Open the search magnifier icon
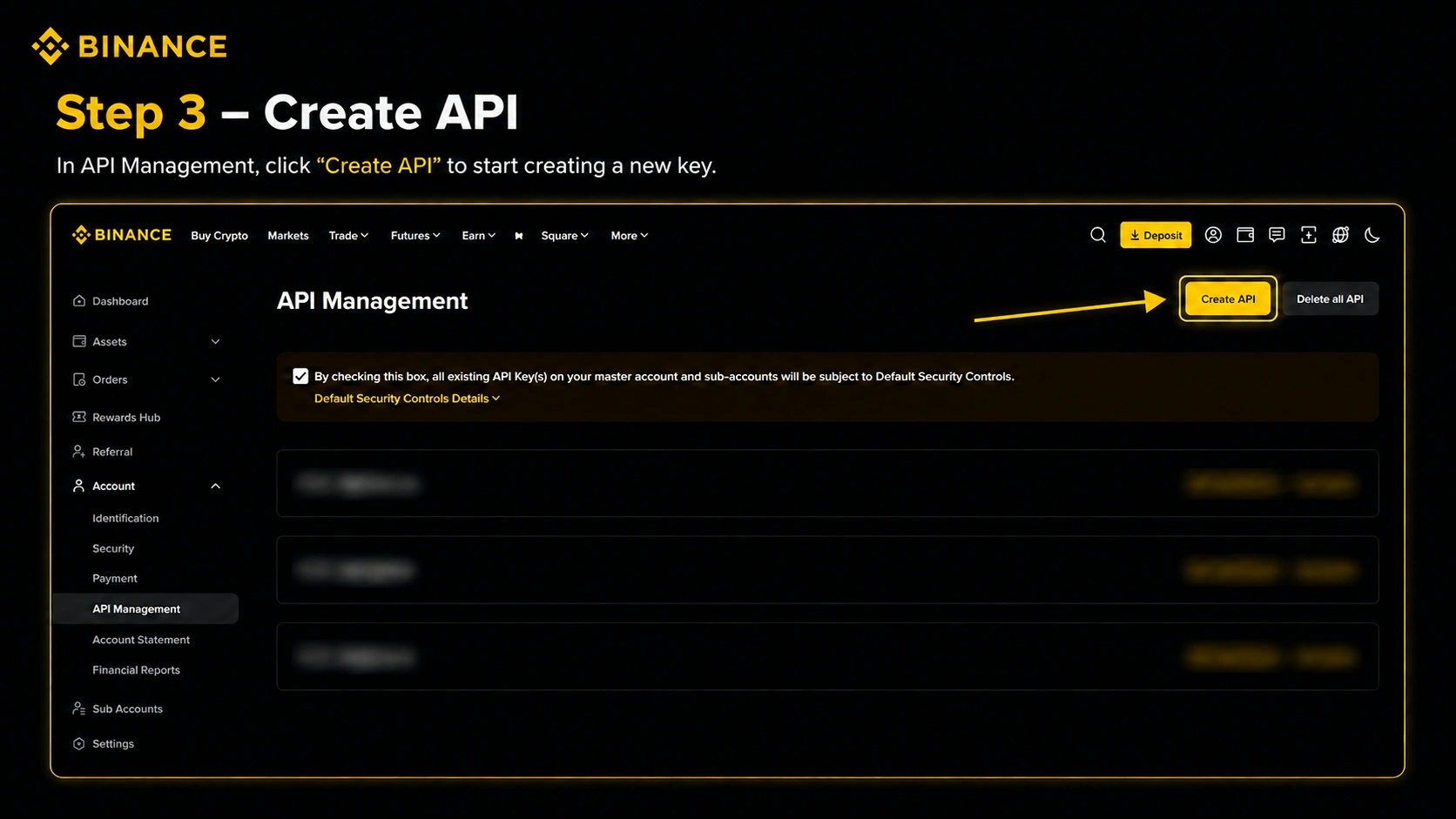This screenshot has width=1456, height=819. tap(1098, 235)
